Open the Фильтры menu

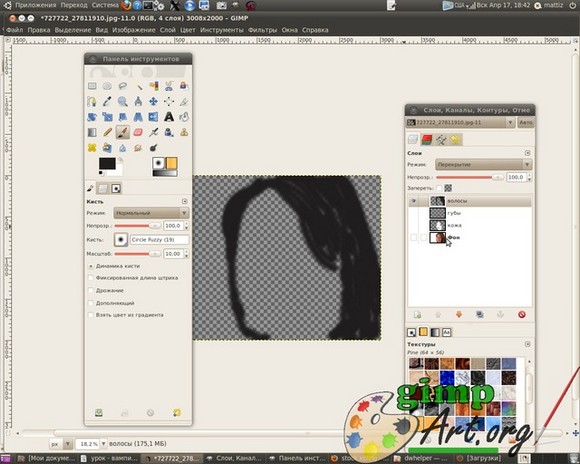coord(262,30)
